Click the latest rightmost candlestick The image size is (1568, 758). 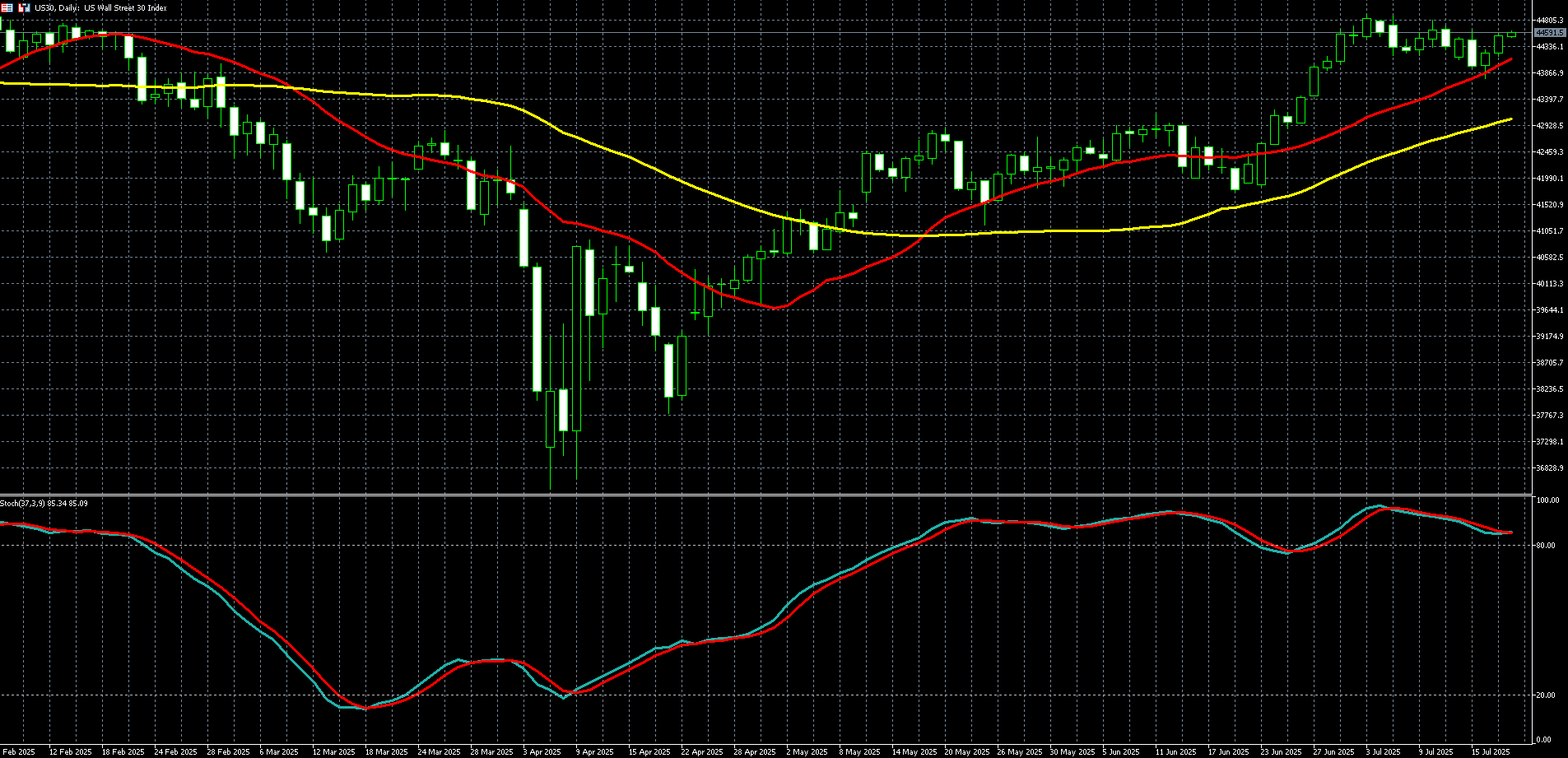[1512, 34]
